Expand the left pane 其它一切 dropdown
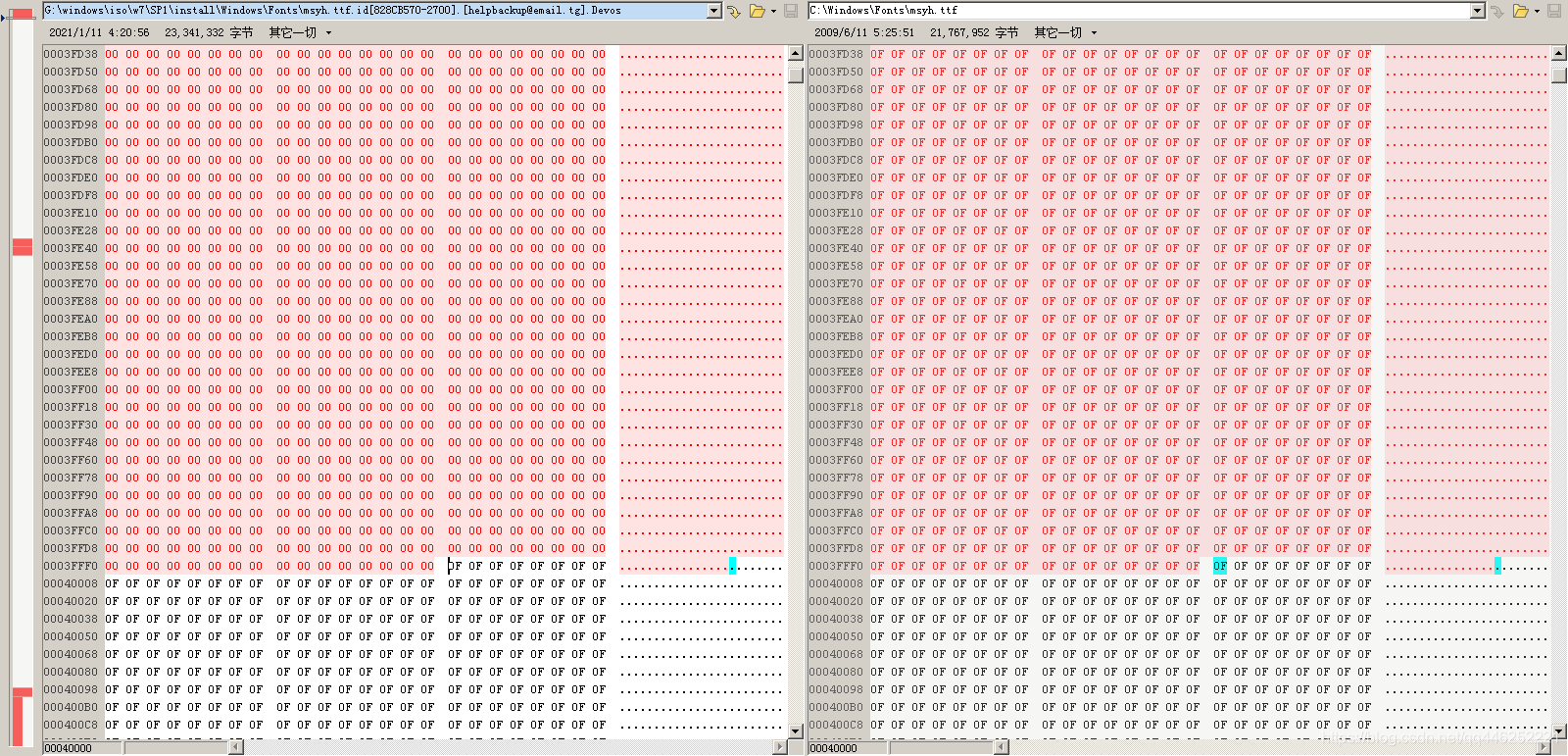The height and width of the screenshot is (756, 1568). 328,33
